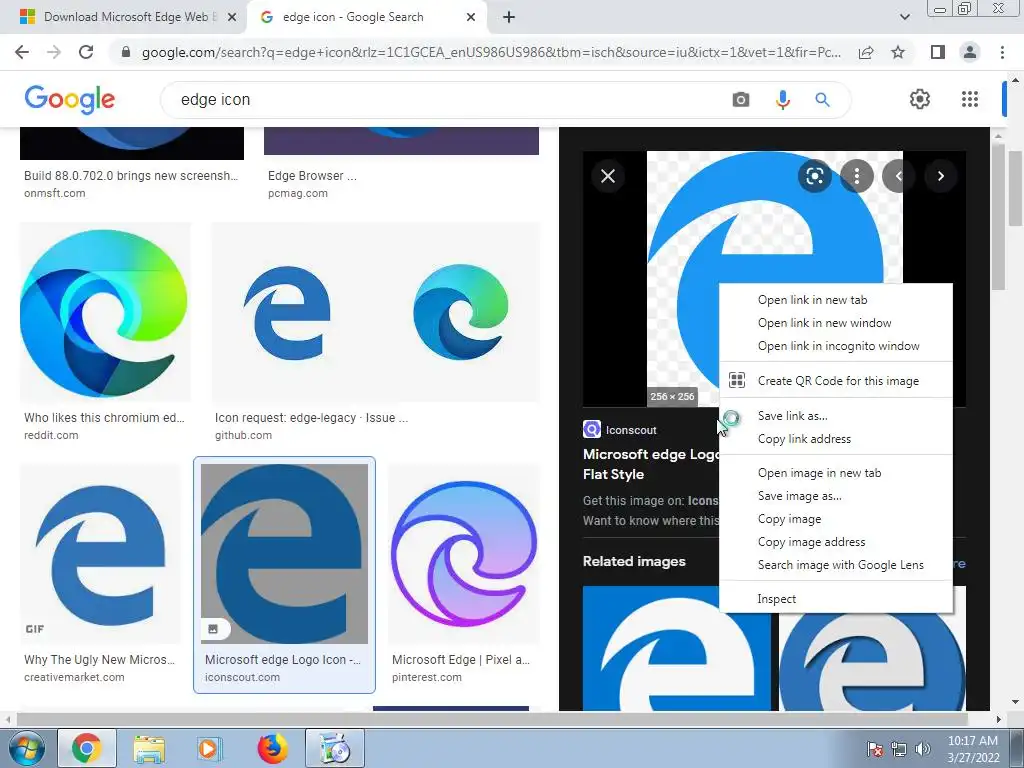Click the first related Edge image
Viewport: 1024px width, 768px height.
[677, 648]
